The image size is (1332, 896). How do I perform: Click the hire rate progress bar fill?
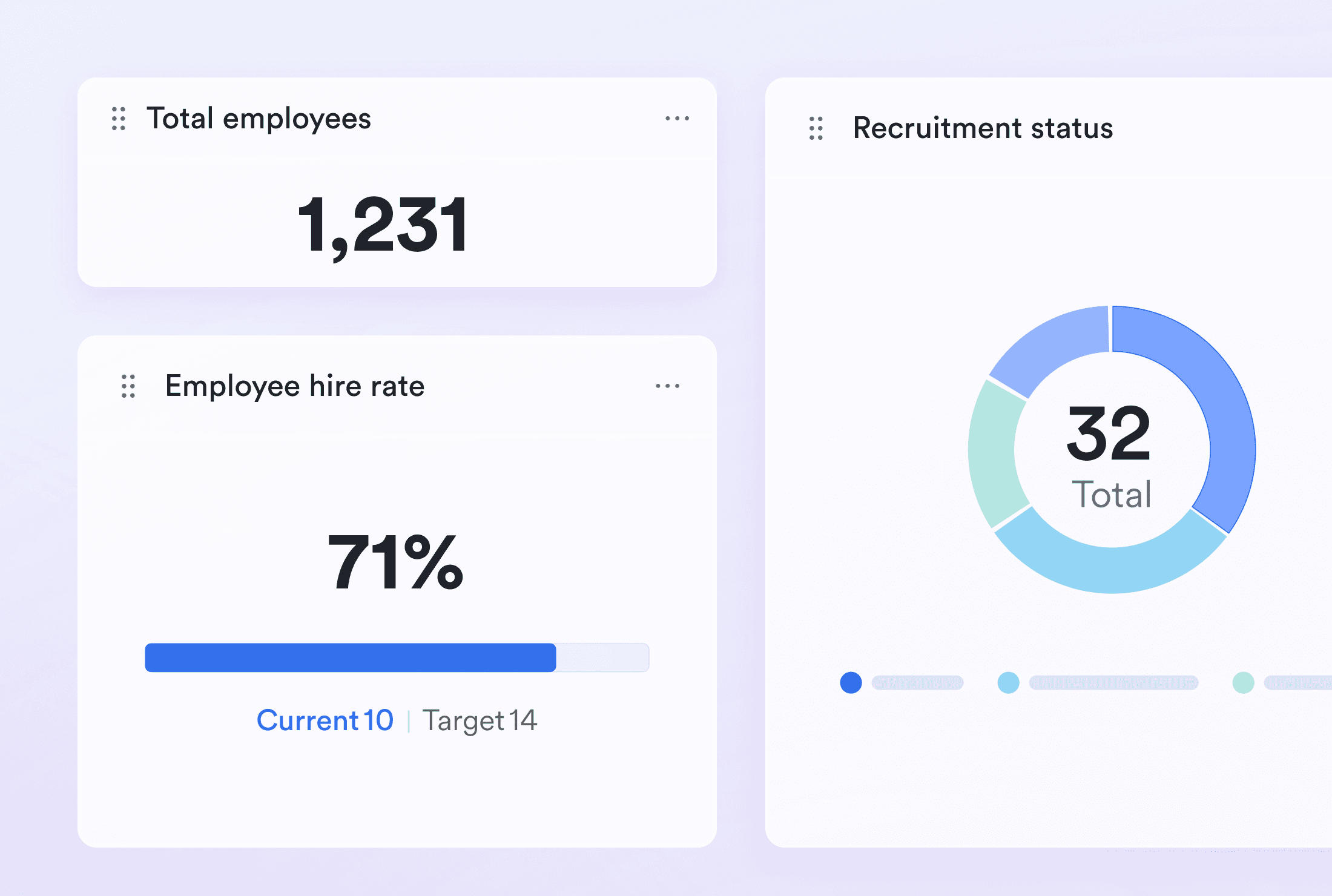pyautogui.click(x=350, y=657)
